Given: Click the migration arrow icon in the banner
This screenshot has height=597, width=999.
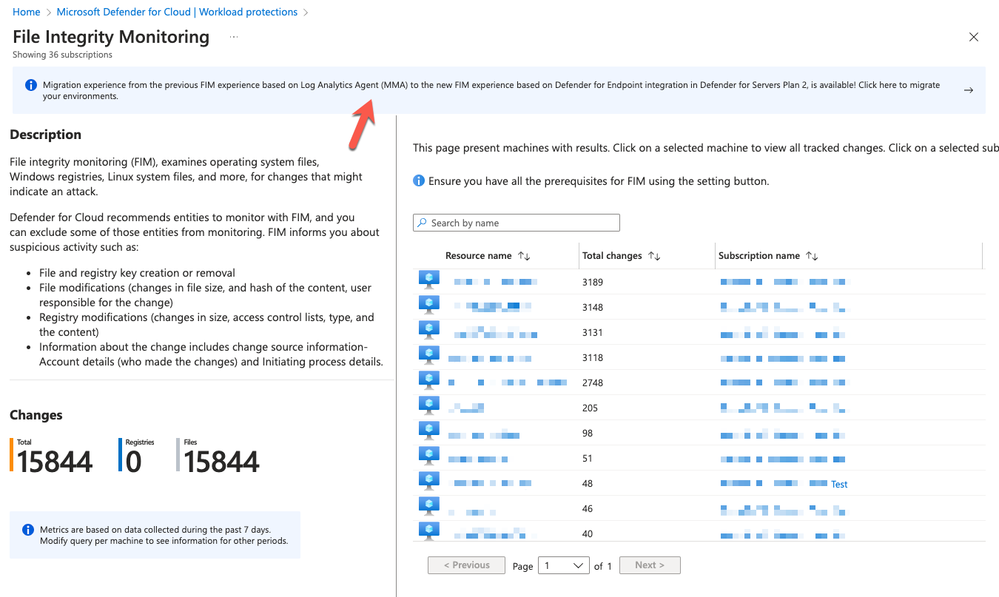Looking at the screenshot, I should point(968,89).
